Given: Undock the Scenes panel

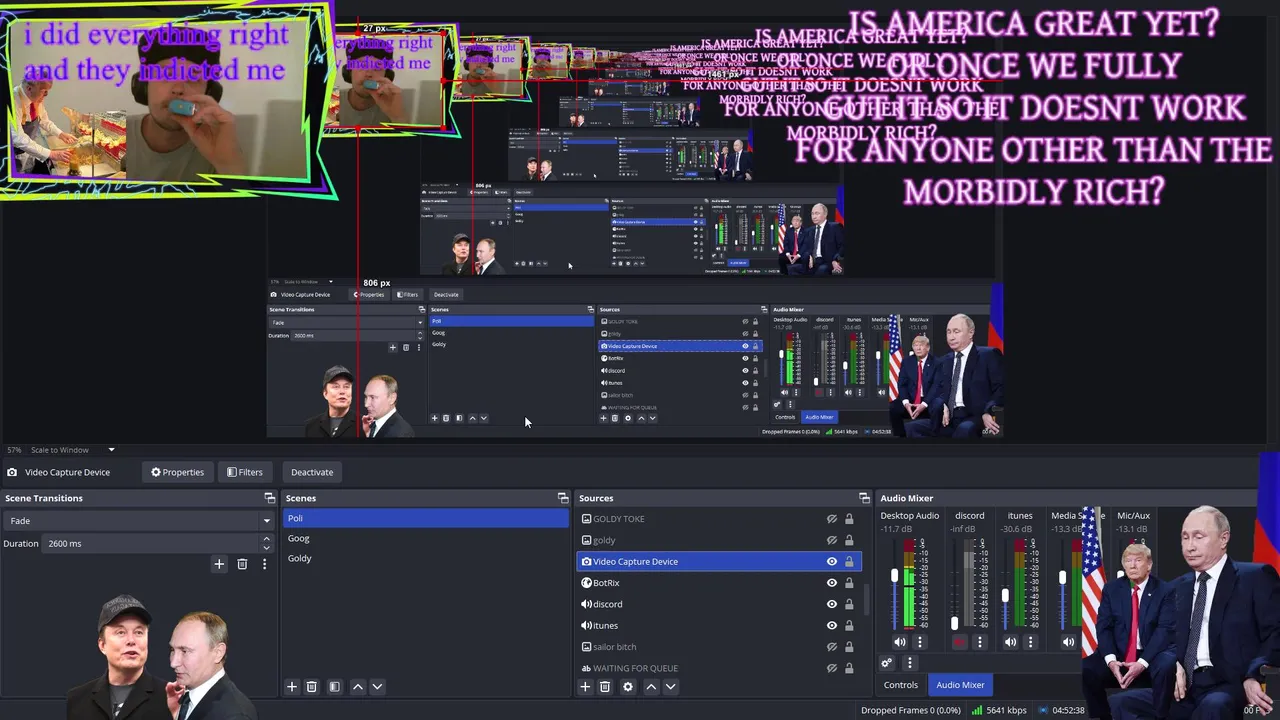Looking at the screenshot, I should pos(563,498).
